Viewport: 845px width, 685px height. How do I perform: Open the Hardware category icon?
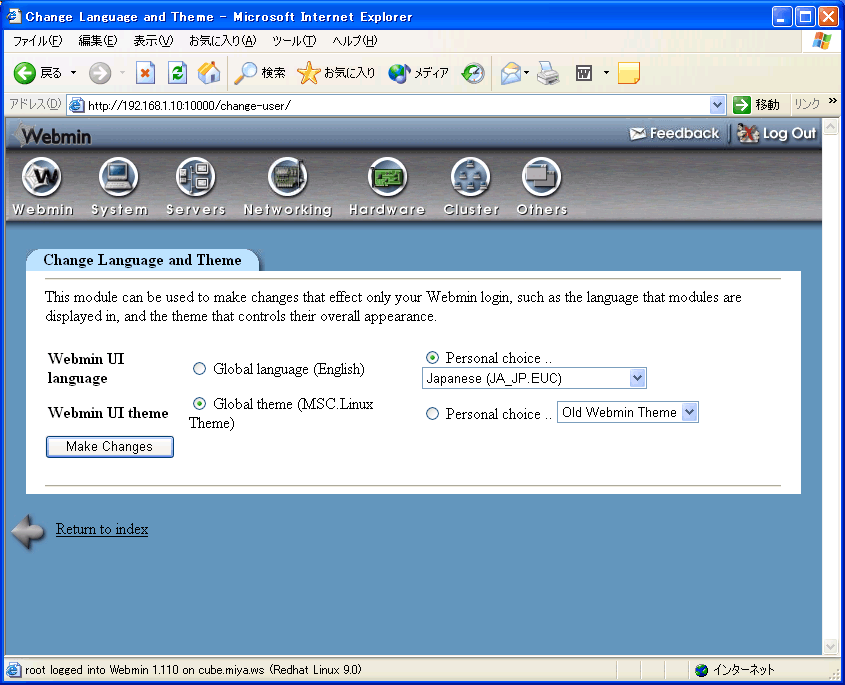click(x=387, y=177)
